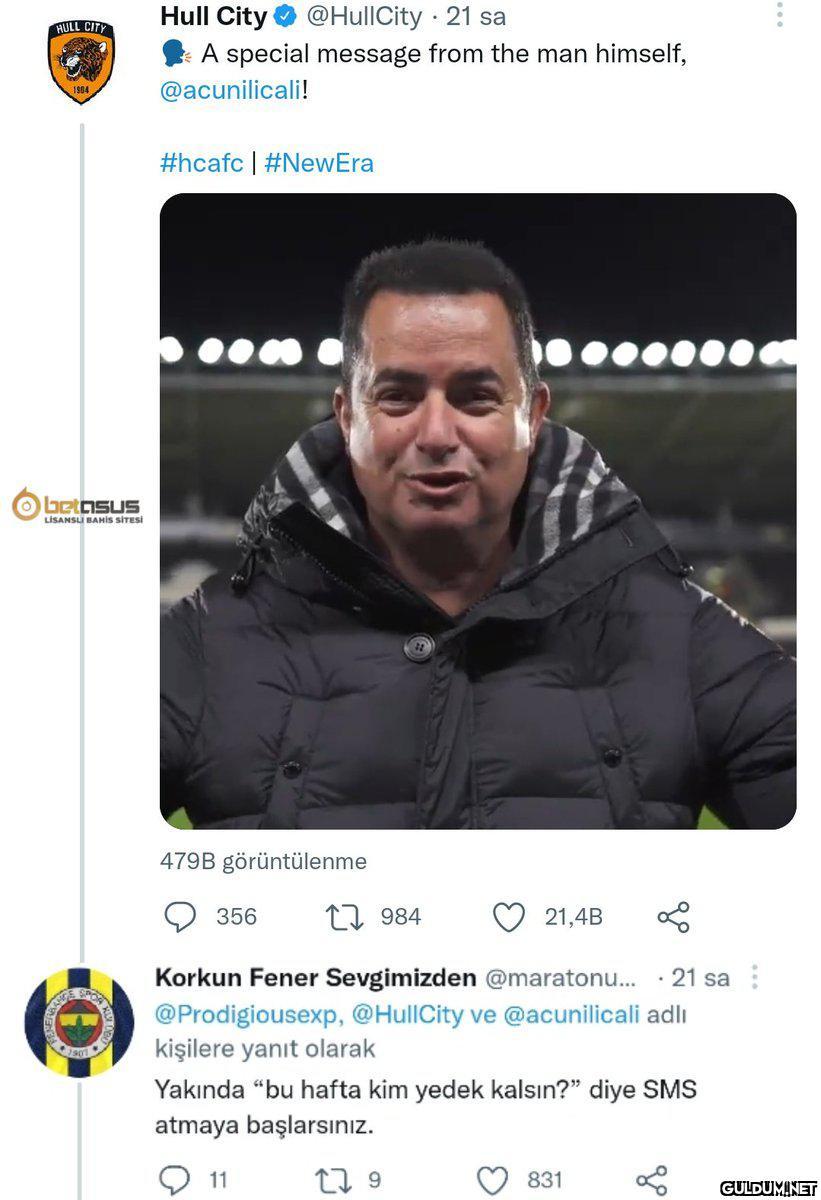Click the Fenerbahçe profile avatar
Viewport: 821px width, 1200px height.
79,1021
